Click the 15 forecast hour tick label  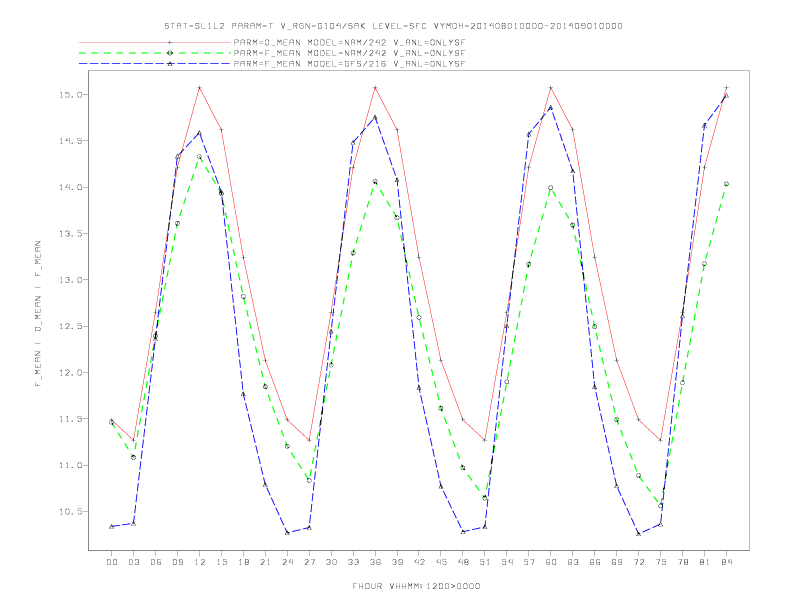point(221,562)
